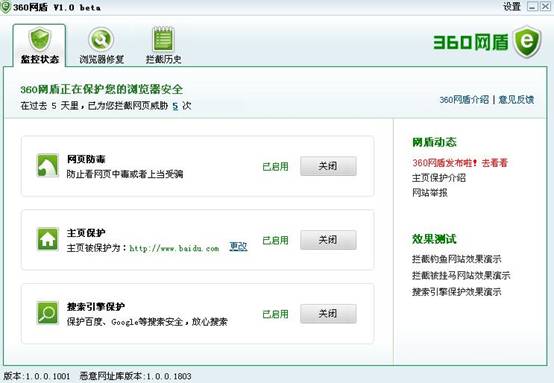Minimize the 360网盾 window
The height and width of the screenshot is (383, 554).
tap(532, 6)
